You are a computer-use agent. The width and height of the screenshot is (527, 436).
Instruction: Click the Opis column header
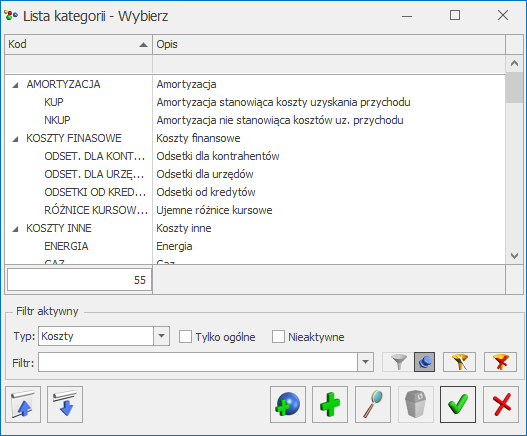click(329, 44)
